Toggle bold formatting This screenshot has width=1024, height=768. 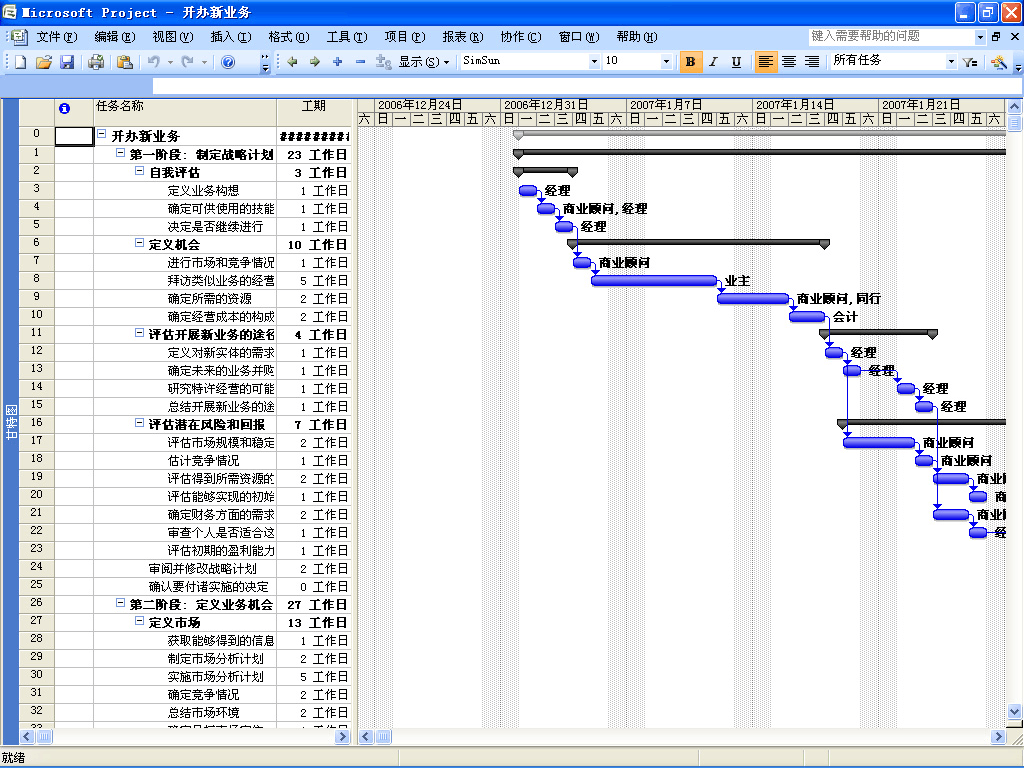point(689,62)
